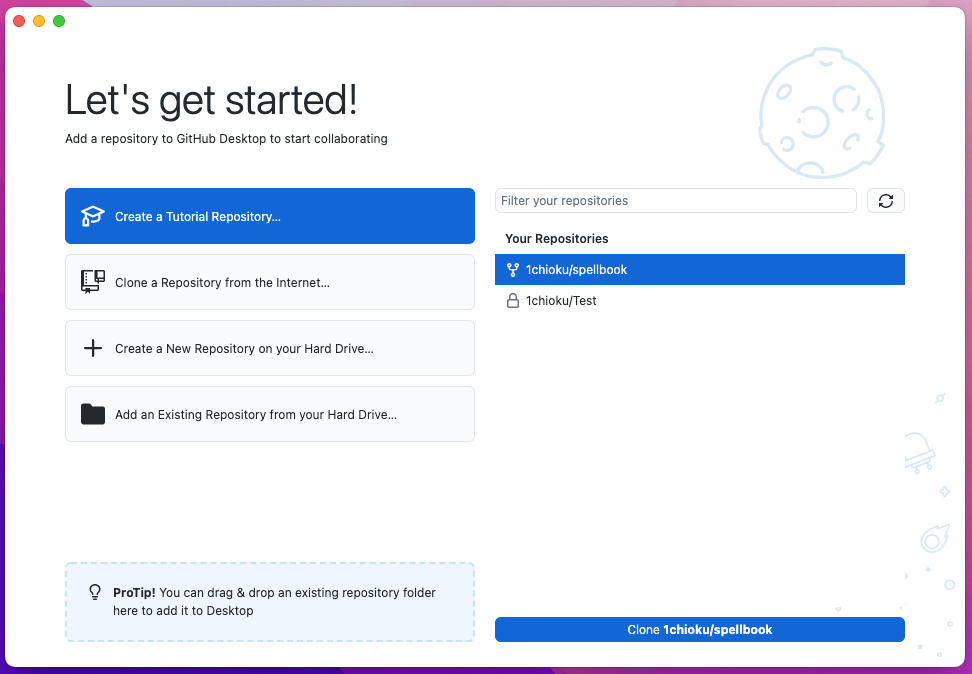The image size is (972, 674).
Task: Click the plus icon for new repository
Action: tap(93, 348)
